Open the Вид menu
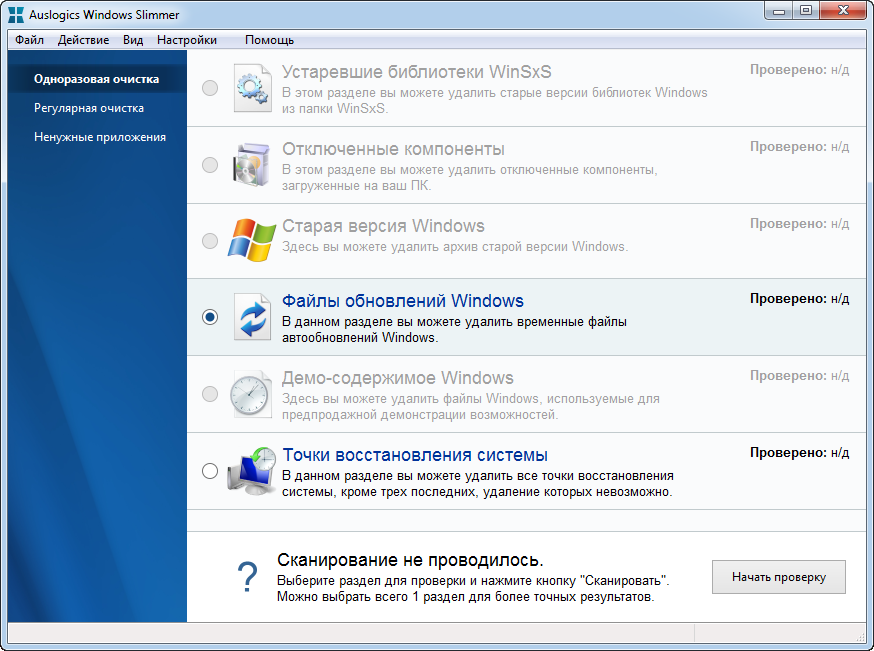874x651 pixels. tap(133, 40)
